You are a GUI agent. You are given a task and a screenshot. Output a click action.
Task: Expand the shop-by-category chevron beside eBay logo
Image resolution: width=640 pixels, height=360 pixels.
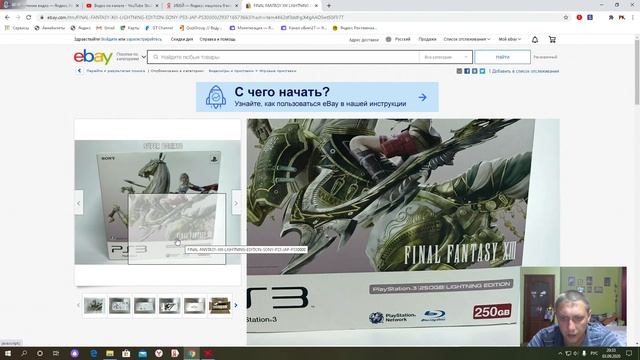pyautogui.click(x=143, y=57)
